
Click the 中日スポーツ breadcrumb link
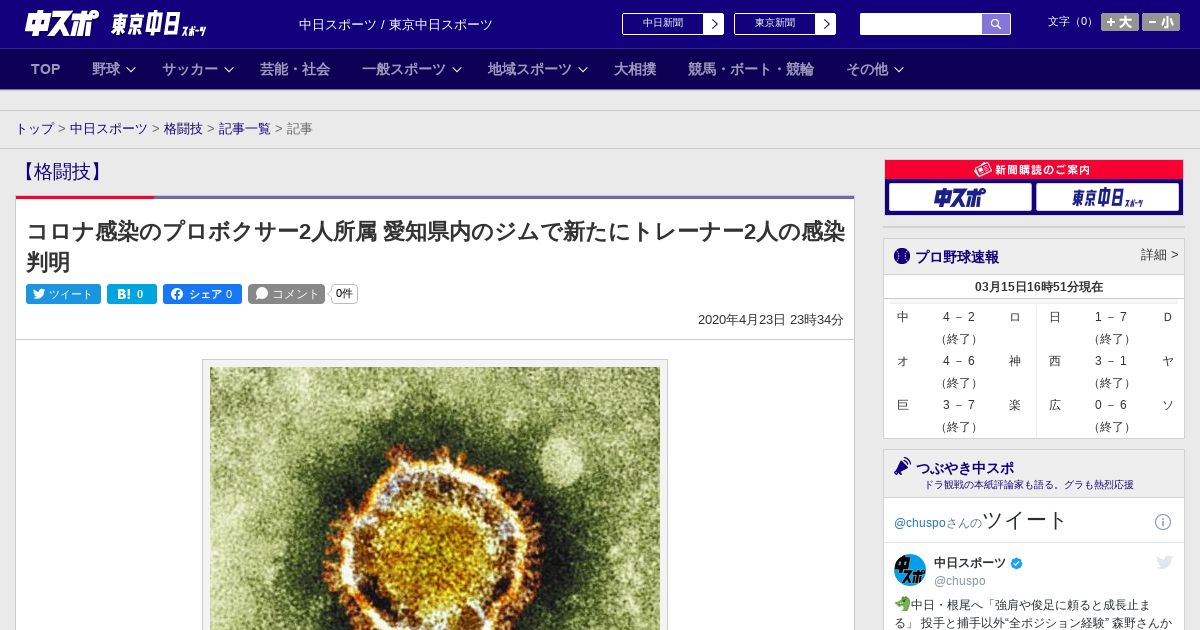coord(109,129)
